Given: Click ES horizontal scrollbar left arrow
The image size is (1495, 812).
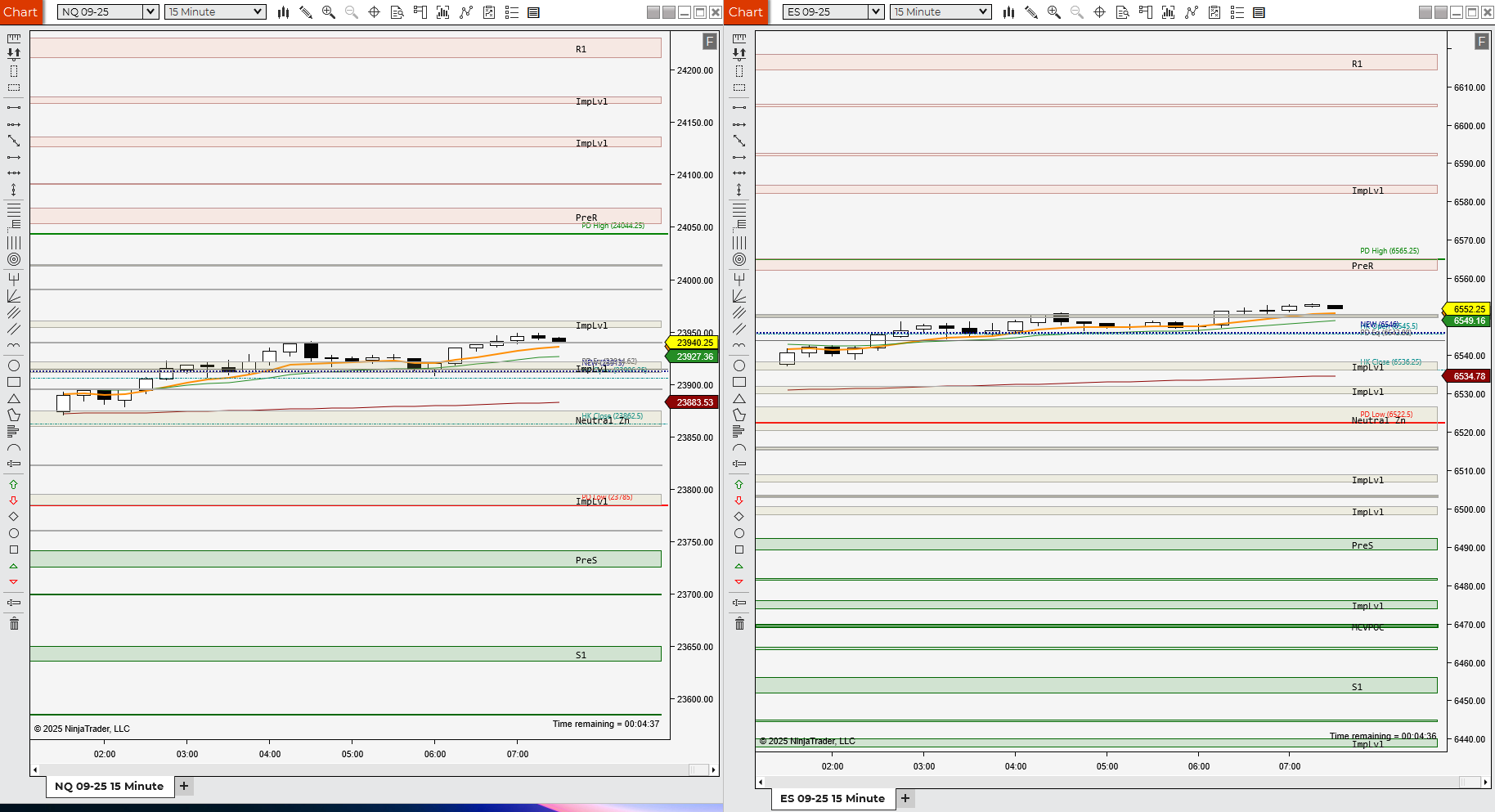Looking at the screenshot, I should point(761,782).
